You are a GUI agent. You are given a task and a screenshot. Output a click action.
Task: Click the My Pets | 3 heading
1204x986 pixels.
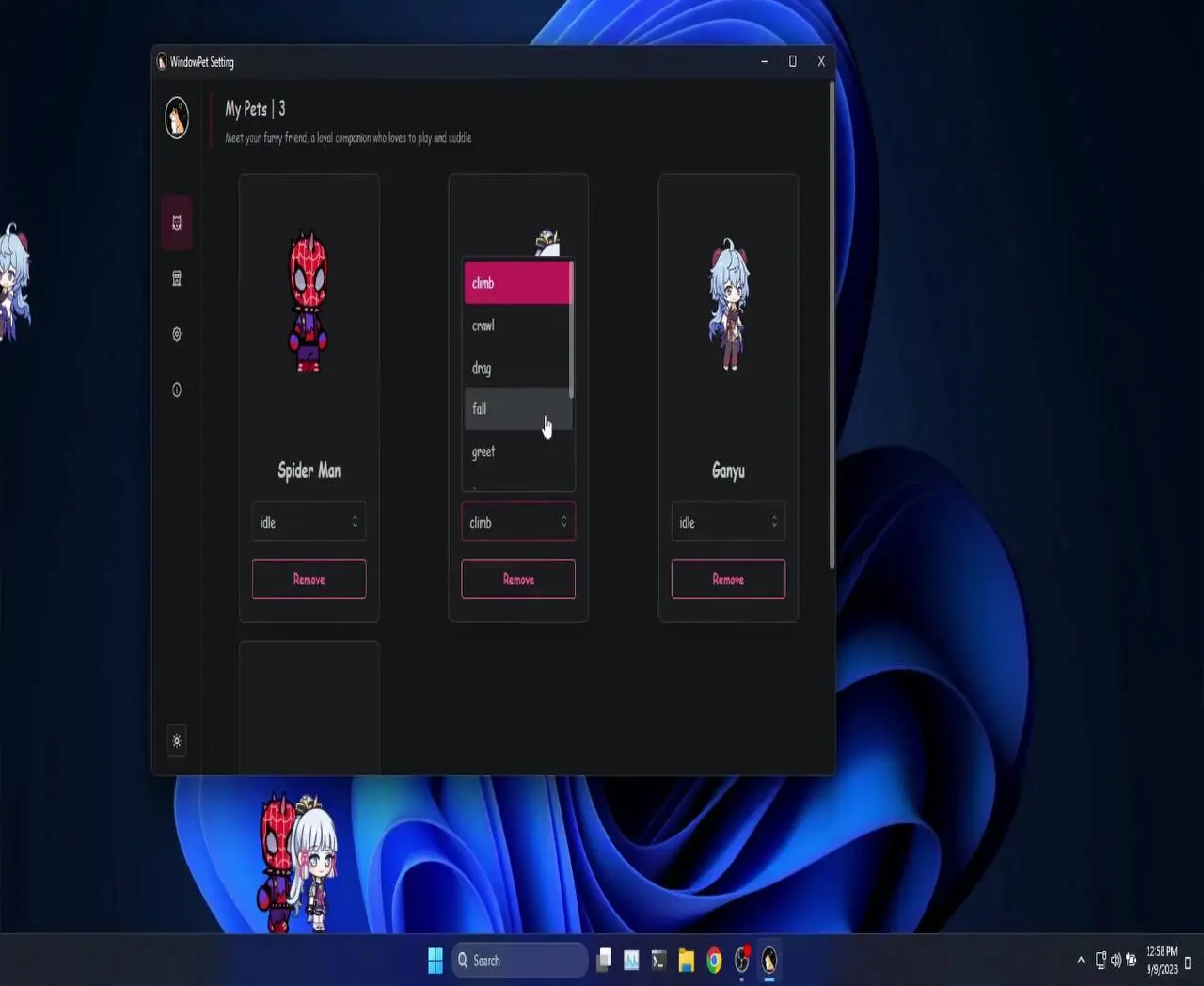point(255,109)
